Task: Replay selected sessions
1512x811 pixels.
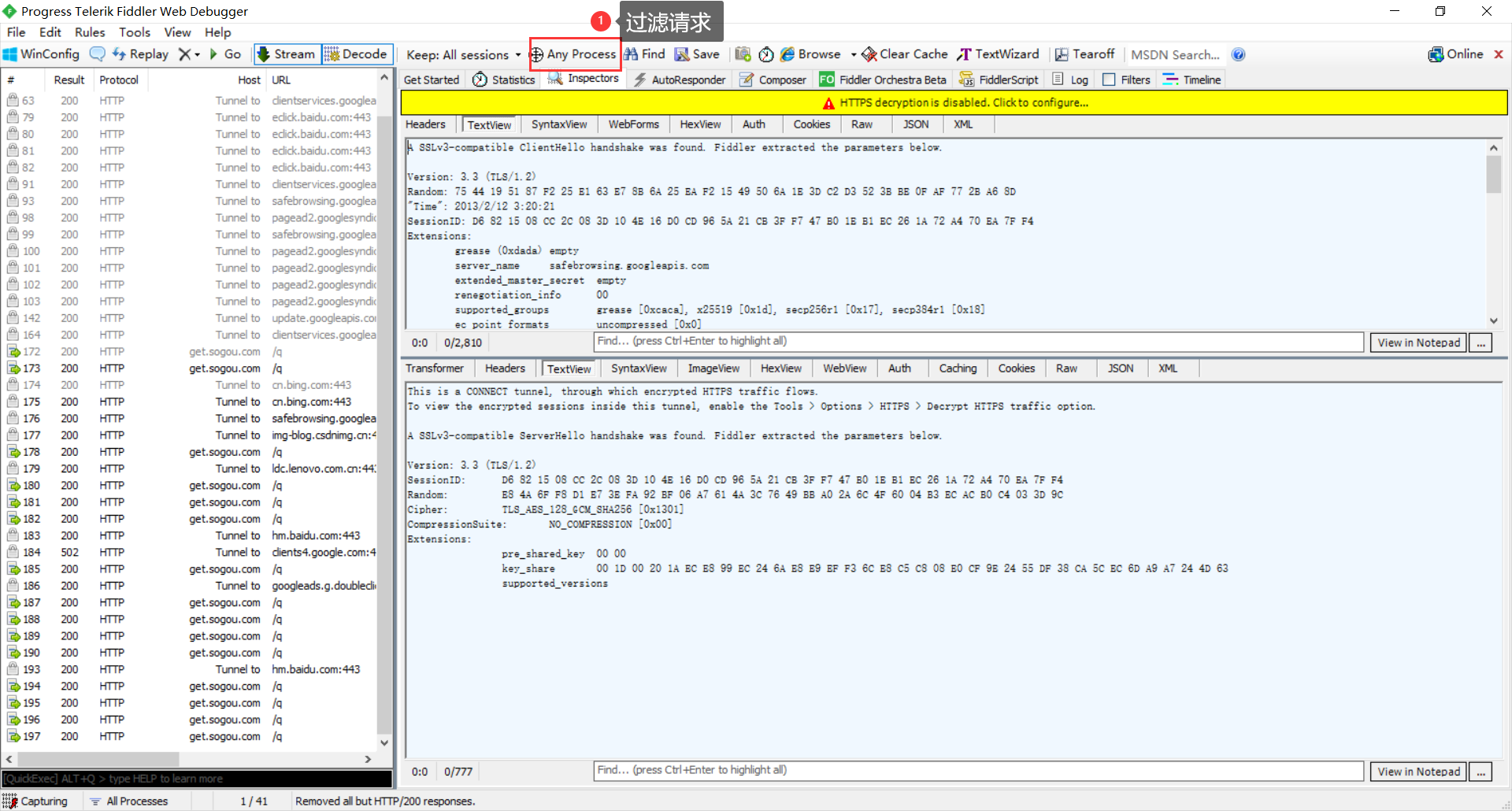Action: click(140, 54)
